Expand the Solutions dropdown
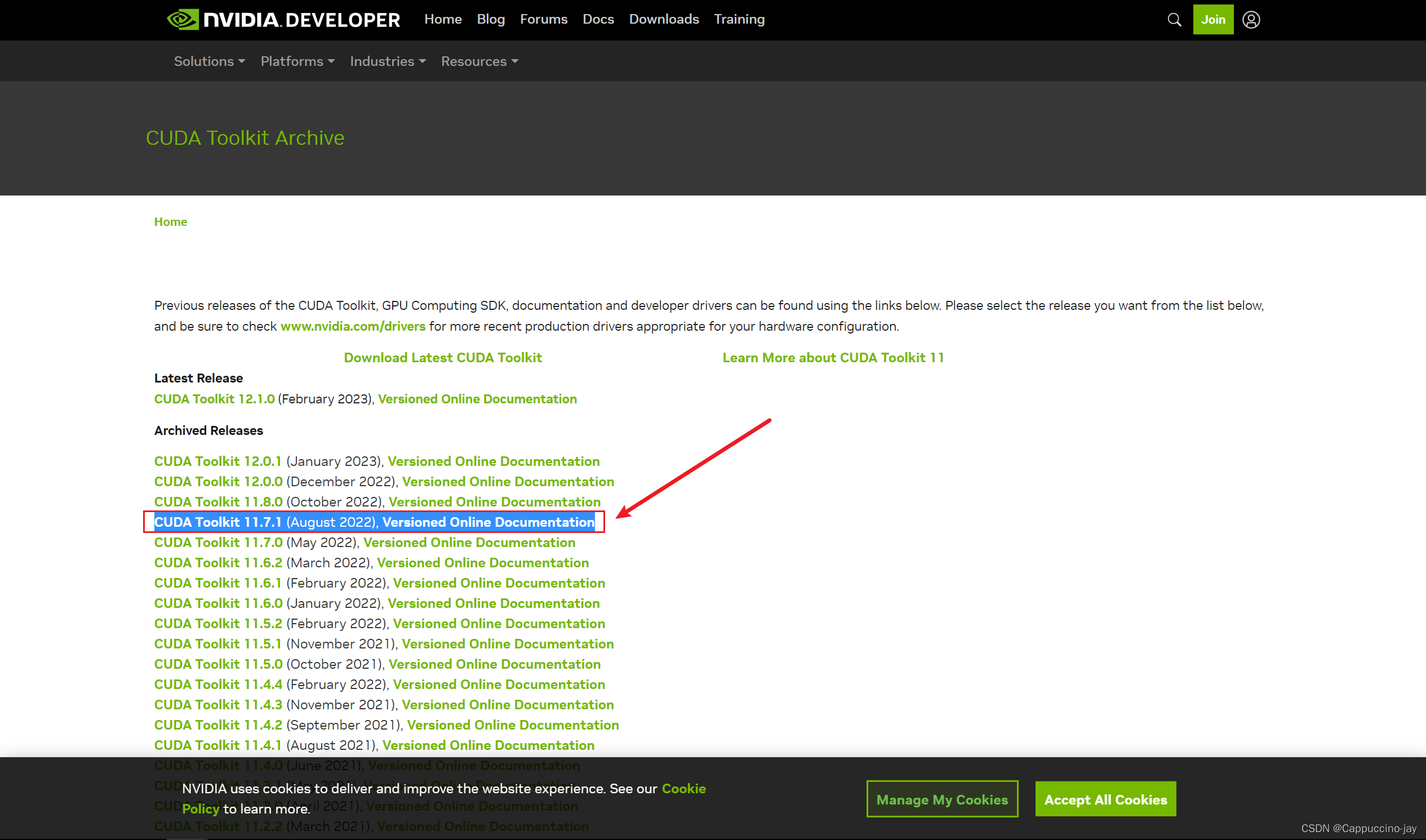The image size is (1426, 840). click(x=209, y=61)
